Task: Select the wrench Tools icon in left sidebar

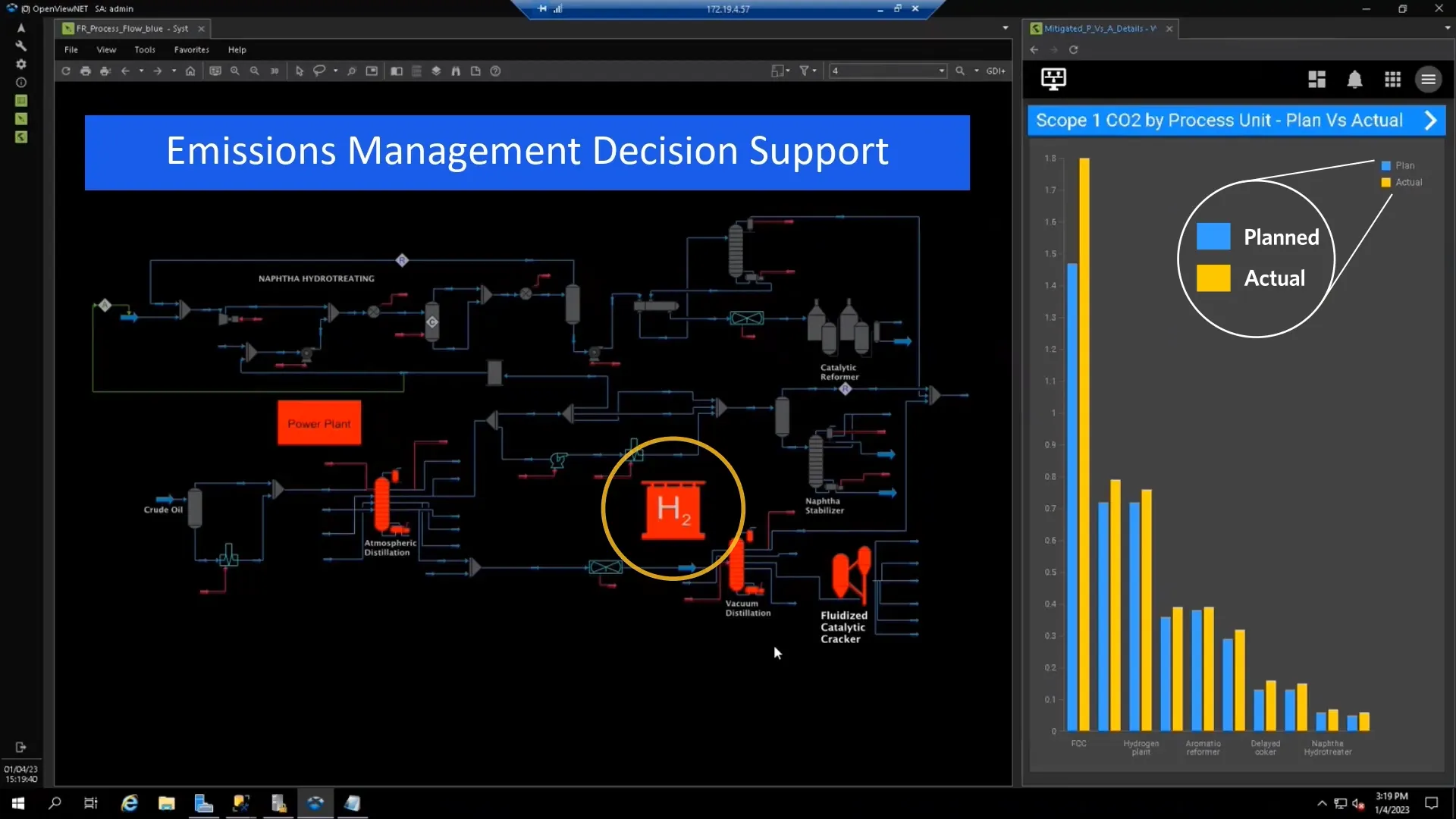Action: [x=21, y=45]
